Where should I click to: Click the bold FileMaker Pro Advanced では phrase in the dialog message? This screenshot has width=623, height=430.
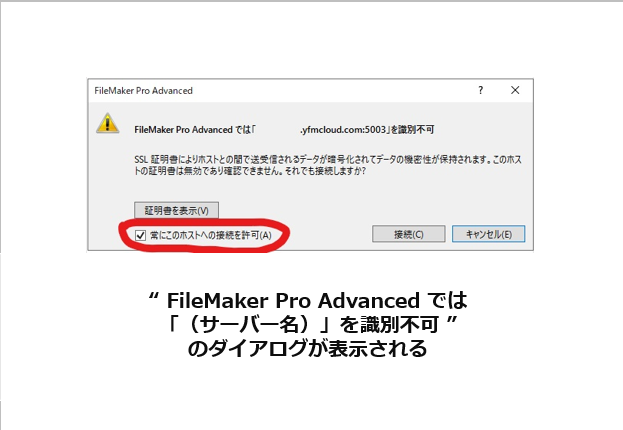pyautogui.click(x=193, y=130)
